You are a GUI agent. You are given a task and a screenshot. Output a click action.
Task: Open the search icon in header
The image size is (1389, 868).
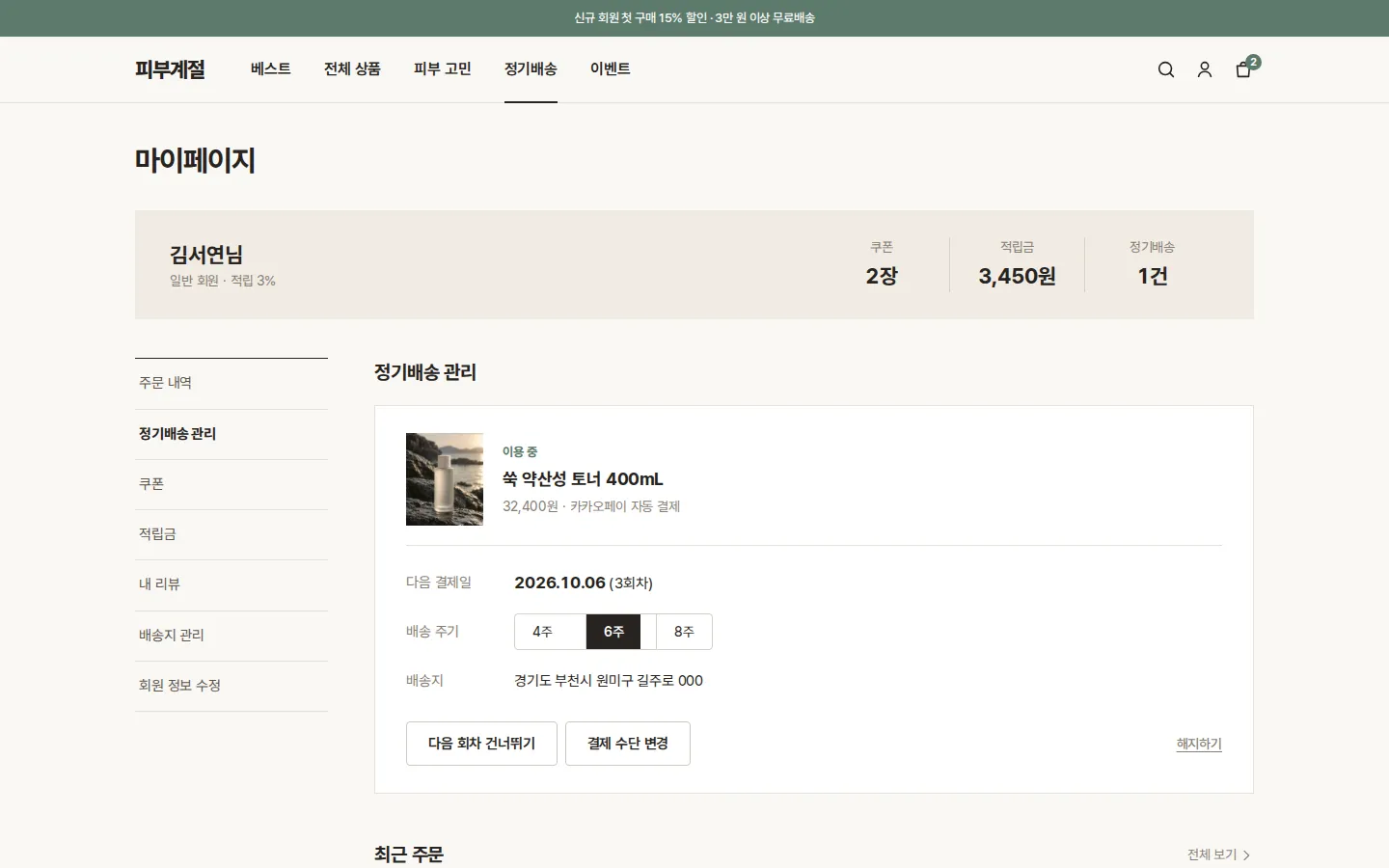click(x=1166, y=69)
